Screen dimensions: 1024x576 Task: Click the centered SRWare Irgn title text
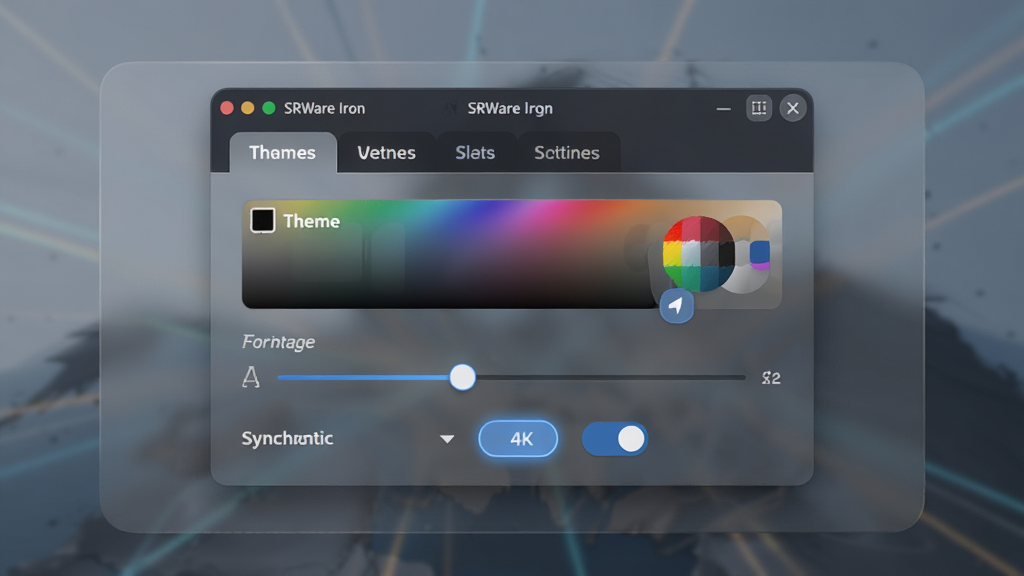coord(510,108)
